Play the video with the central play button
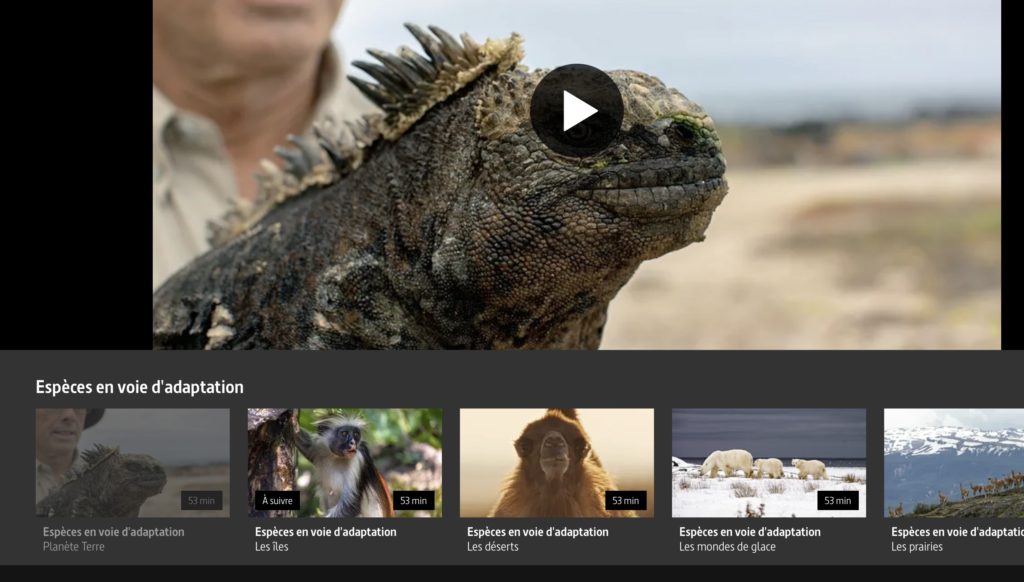This screenshot has width=1024, height=582. coord(577,110)
